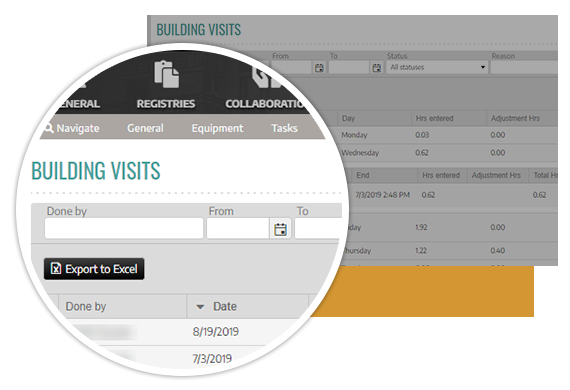Select the 0.03 hours value
The width and height of the screenshot is (570, 390).
coord(422,135)
